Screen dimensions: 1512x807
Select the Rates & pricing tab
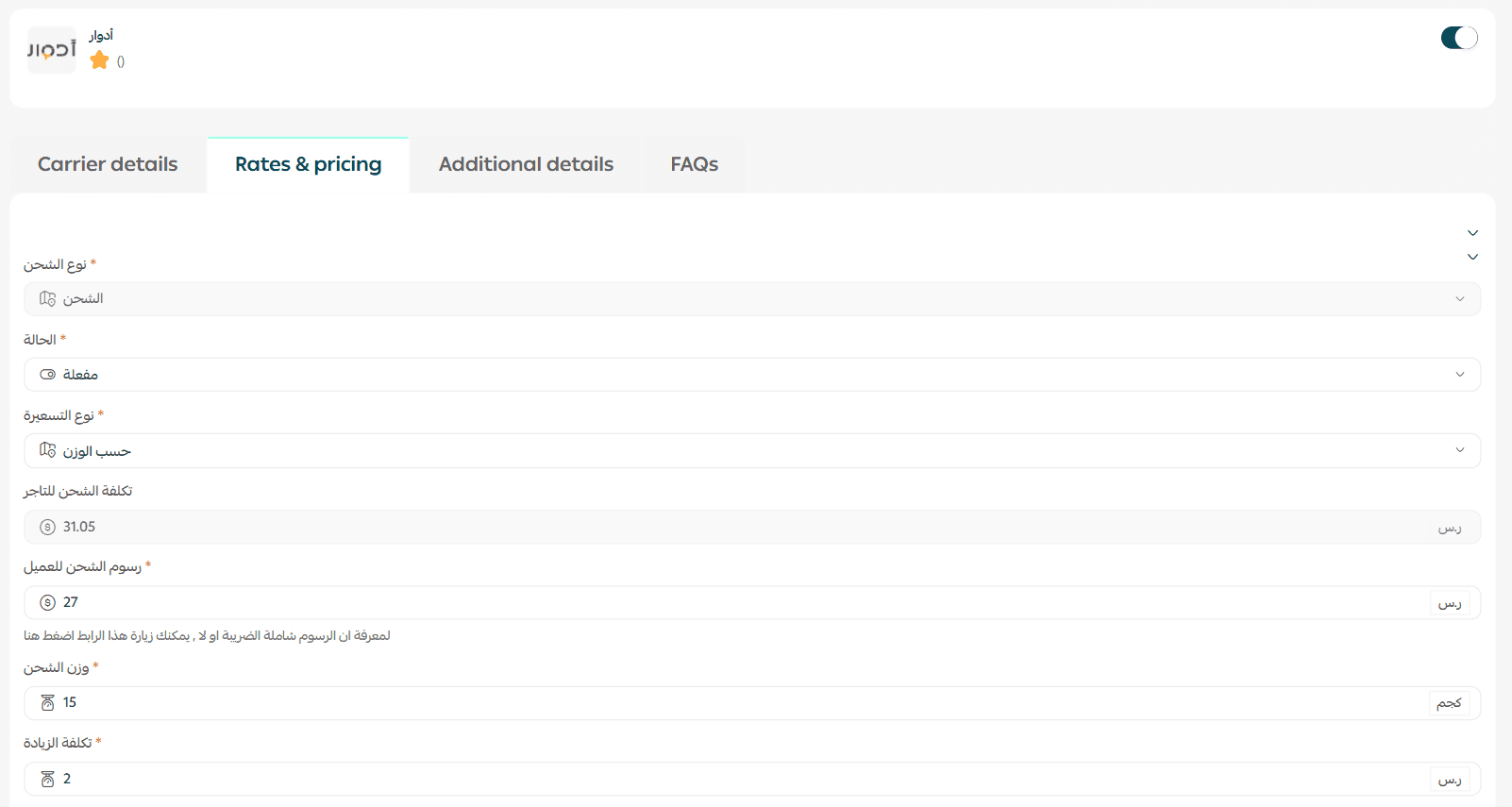(x=308, y=164)
